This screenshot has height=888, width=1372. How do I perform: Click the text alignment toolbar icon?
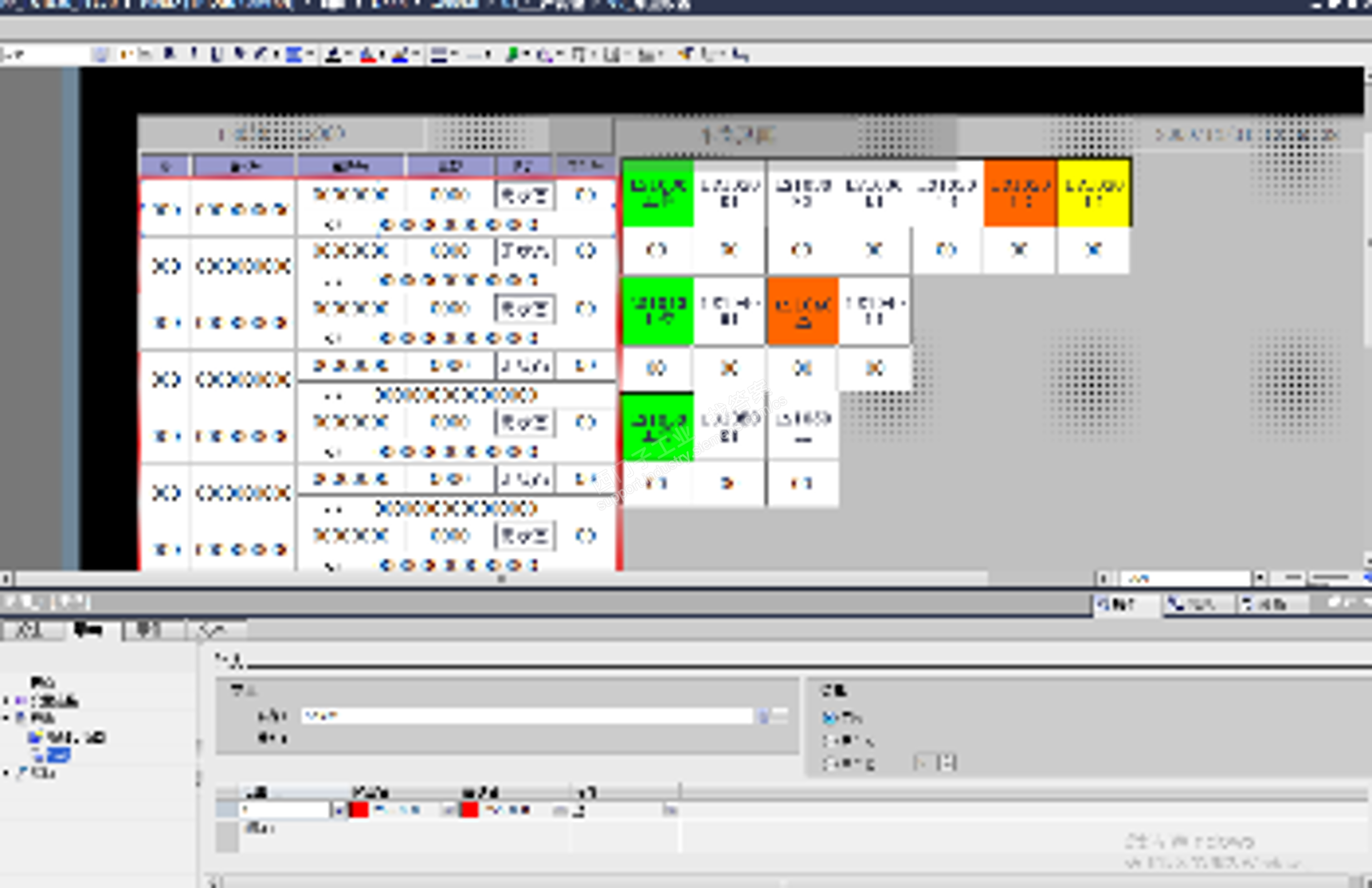point(294,54)
